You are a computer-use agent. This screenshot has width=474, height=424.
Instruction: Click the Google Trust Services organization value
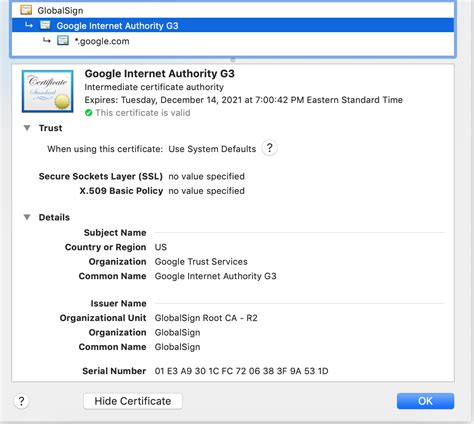[x=201, y=262]
